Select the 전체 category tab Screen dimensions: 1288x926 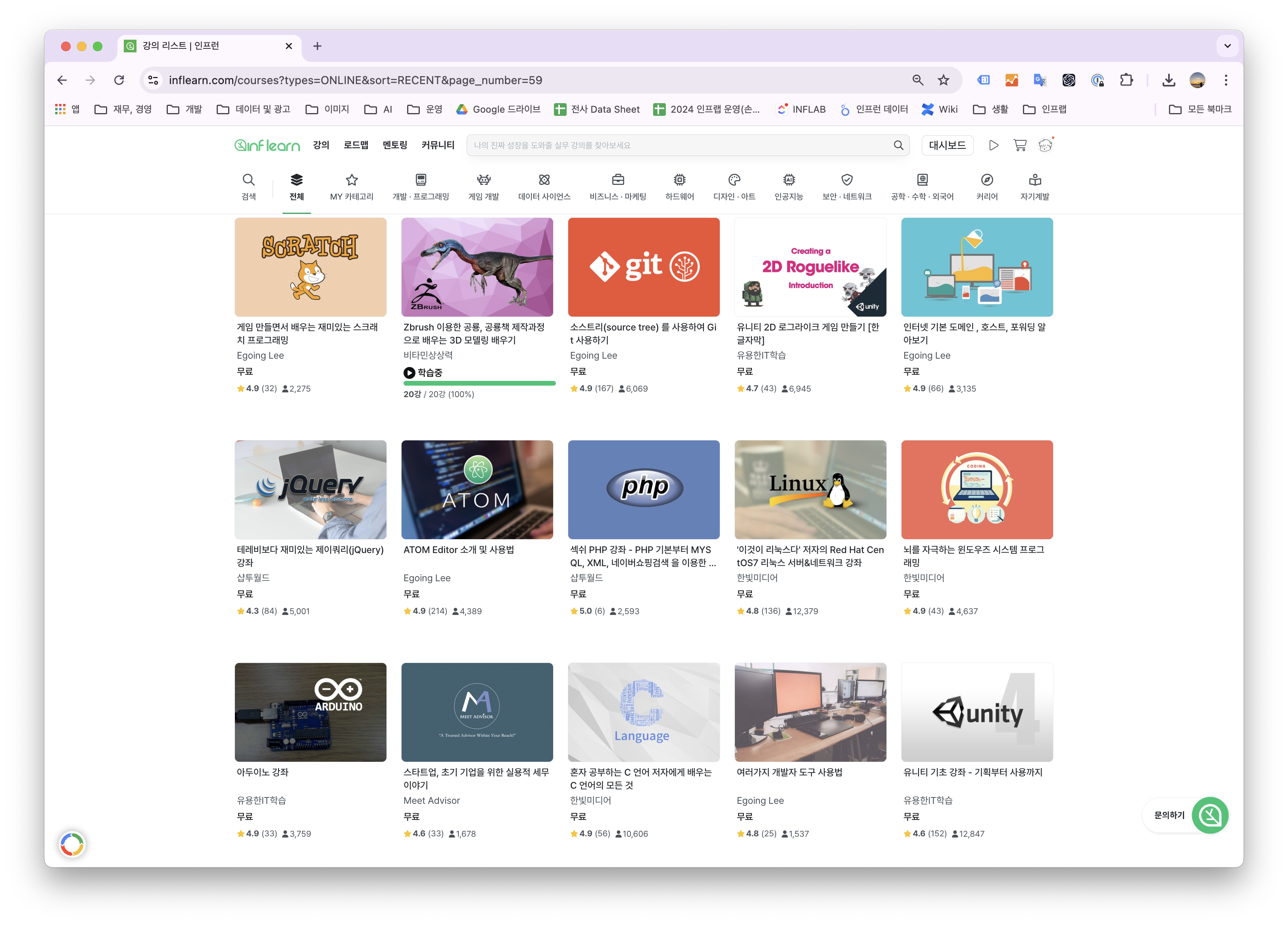pyautogui.click(x=296, y=187)
